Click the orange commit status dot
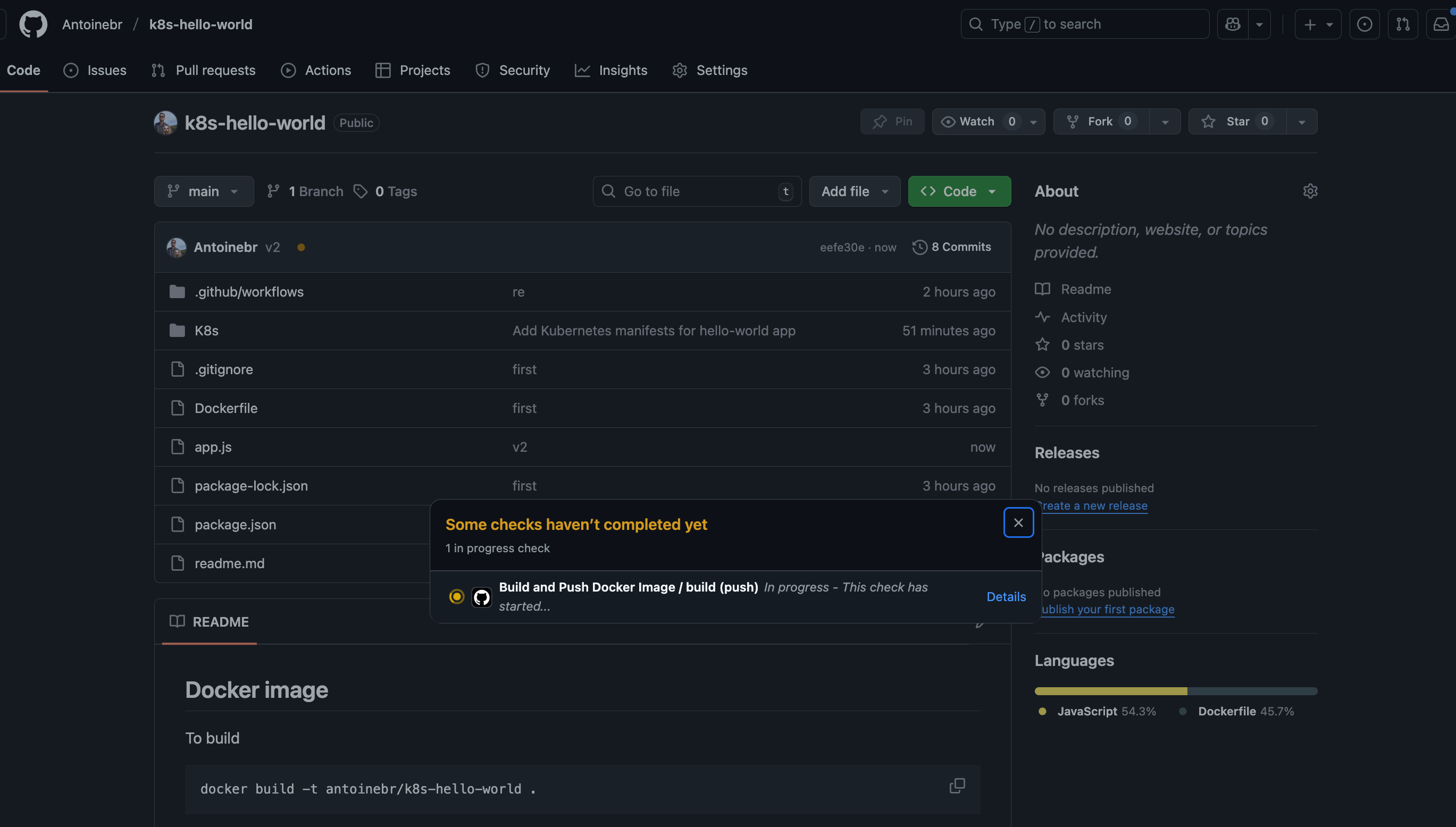 [301, 248]
